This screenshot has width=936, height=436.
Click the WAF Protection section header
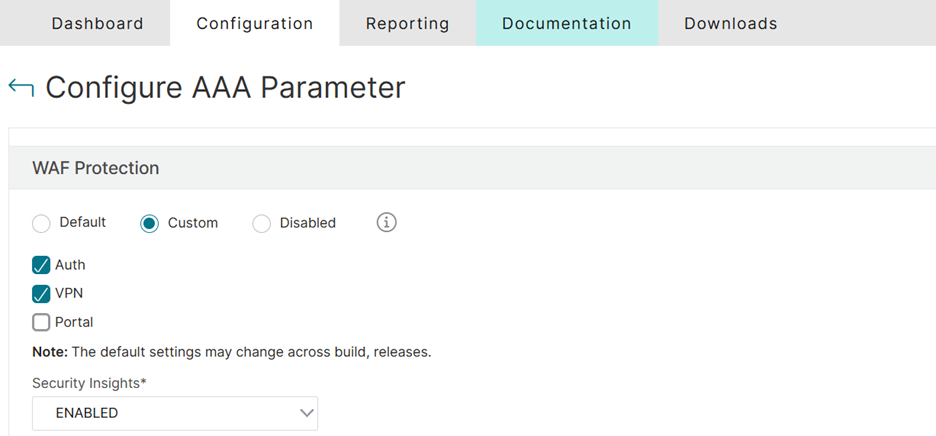click(96, 168)
